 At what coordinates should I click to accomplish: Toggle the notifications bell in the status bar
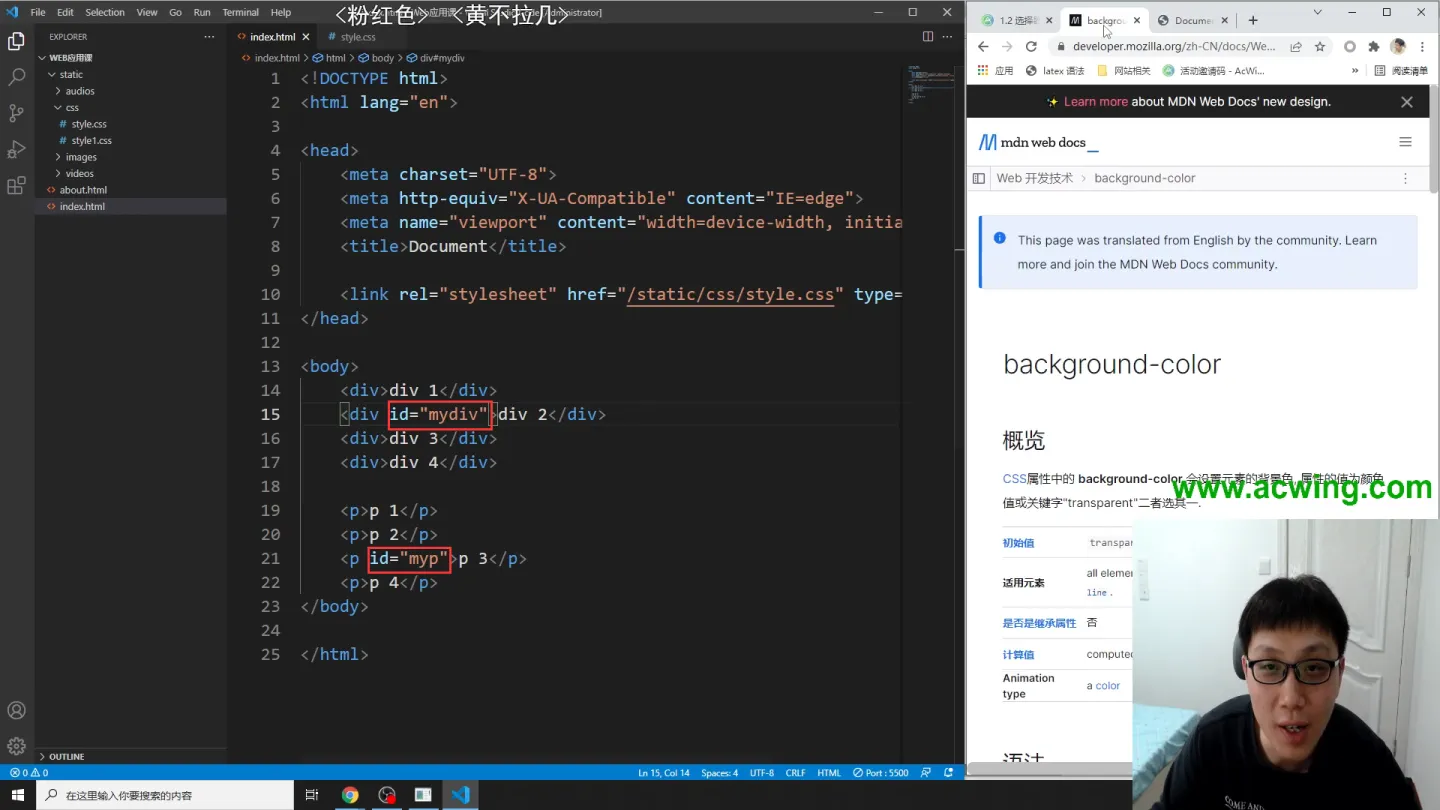pos(950,772)
